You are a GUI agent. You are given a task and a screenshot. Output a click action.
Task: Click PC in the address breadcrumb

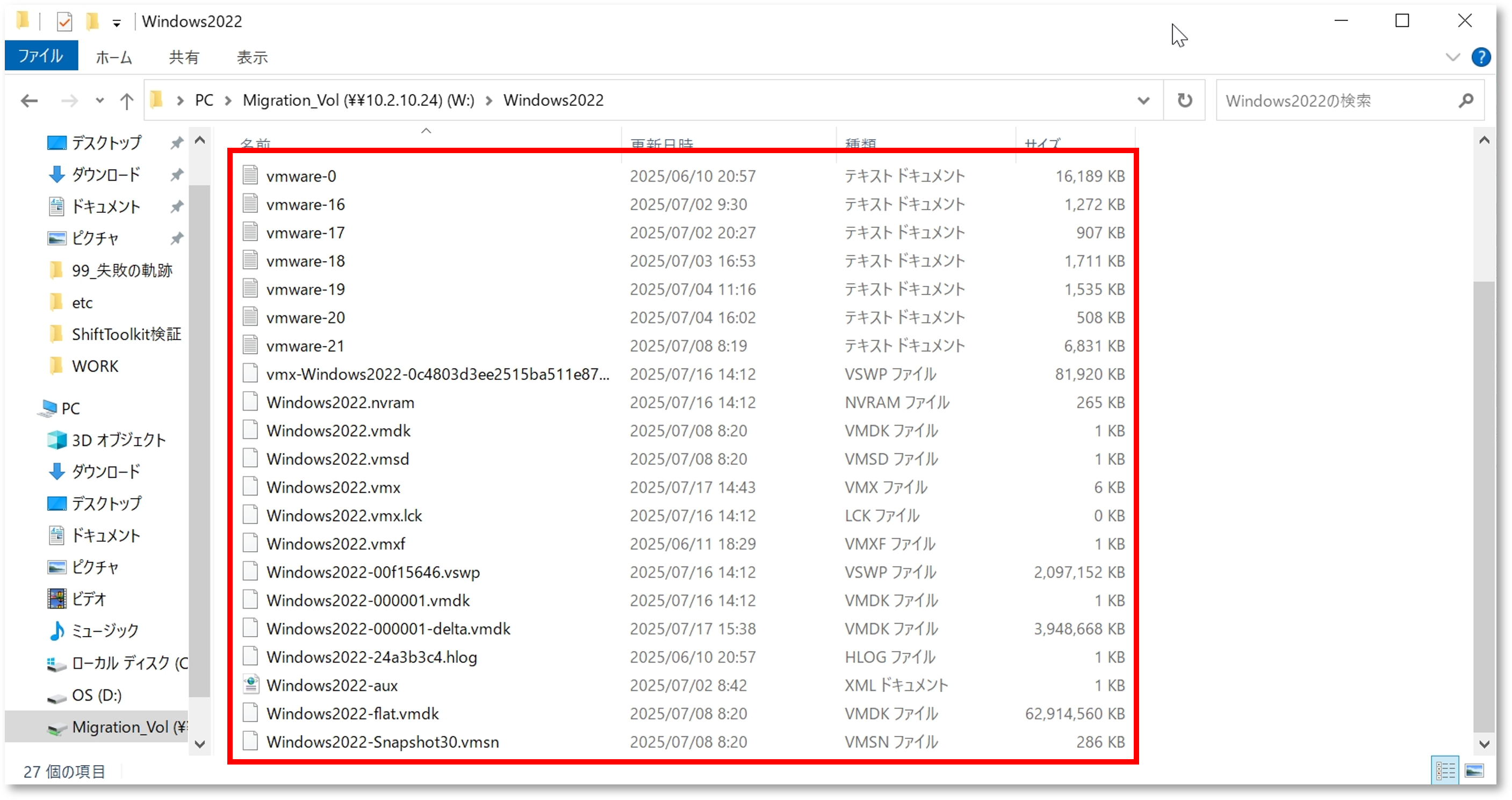(x=204, y=100)
